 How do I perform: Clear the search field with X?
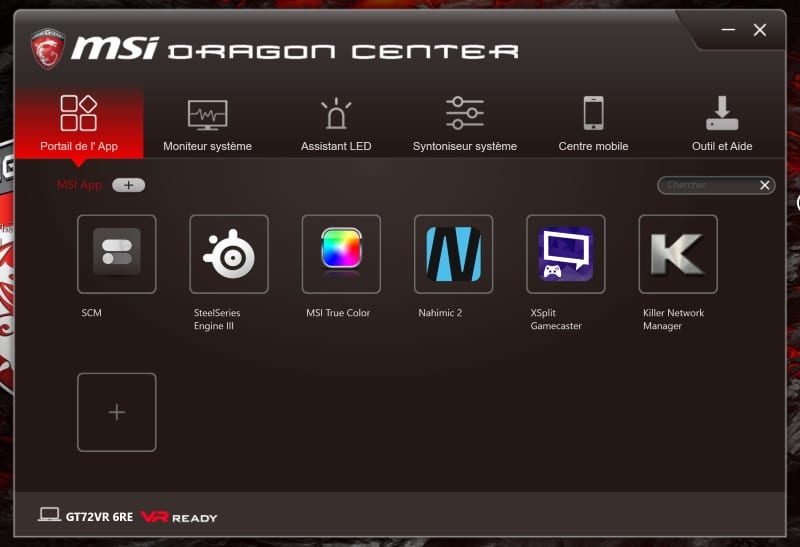click(764, 185)
